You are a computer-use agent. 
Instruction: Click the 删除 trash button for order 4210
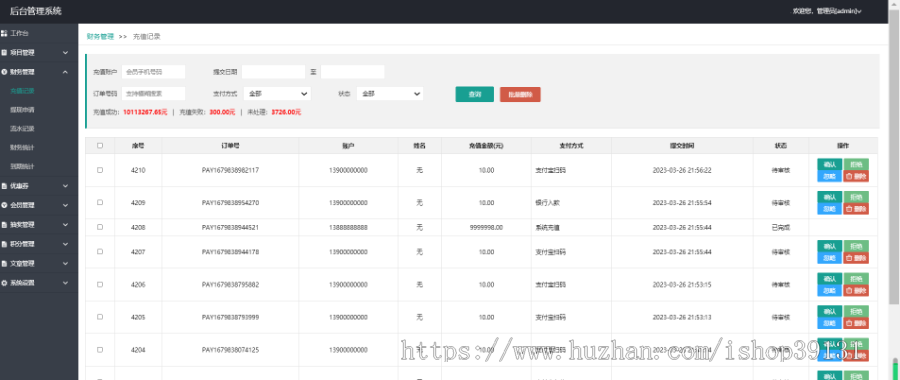pos(856,176)
